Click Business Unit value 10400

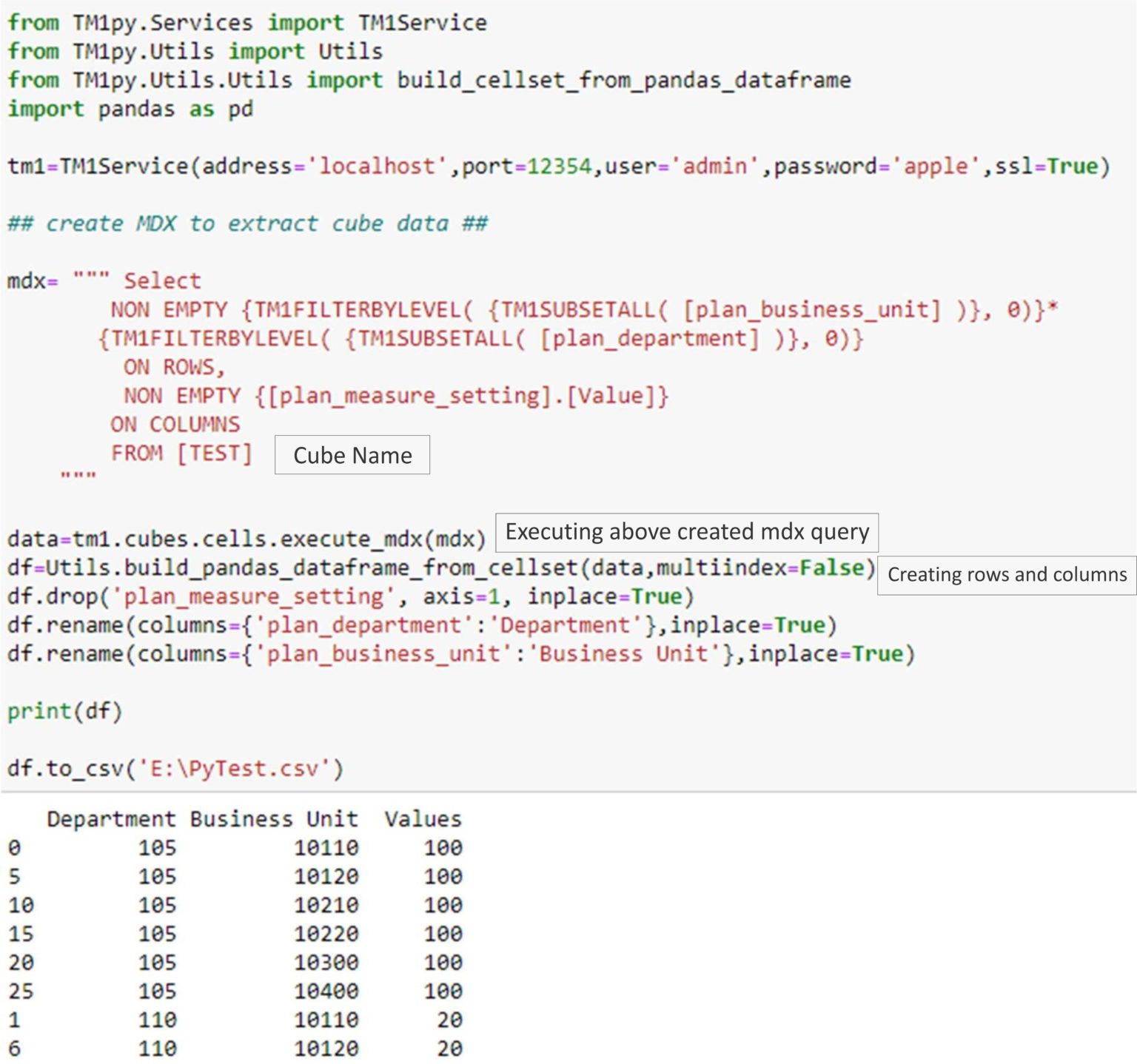[x=326, y=991]
